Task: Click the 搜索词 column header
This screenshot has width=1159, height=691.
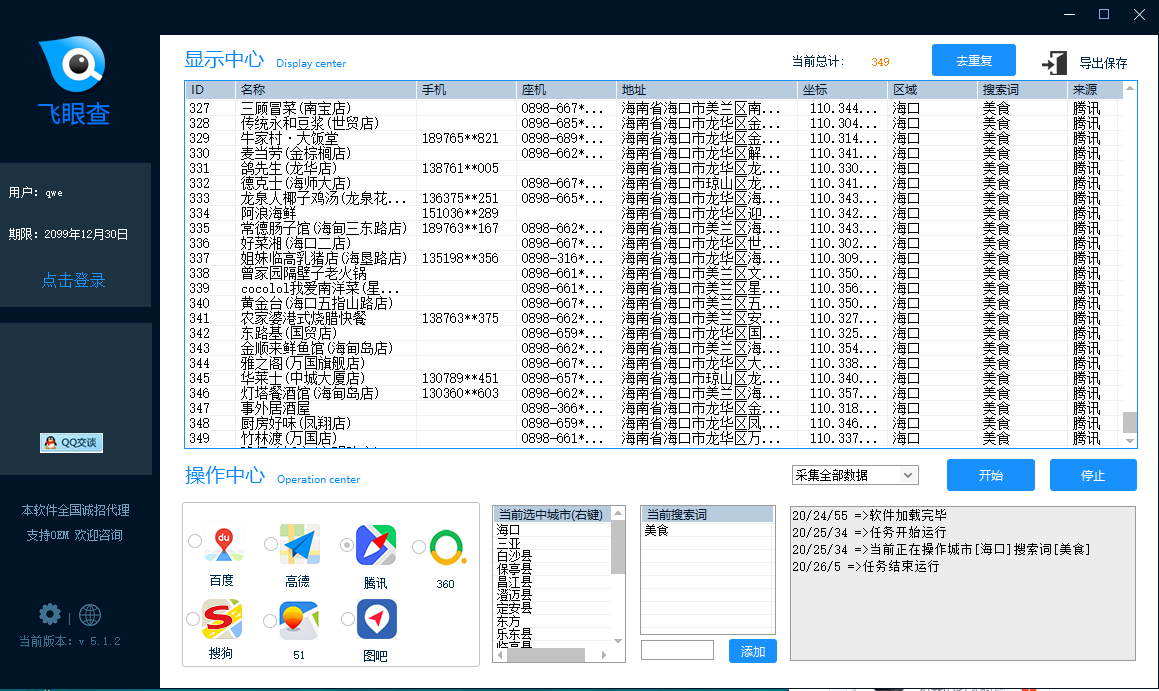Action: point(1022,89)
